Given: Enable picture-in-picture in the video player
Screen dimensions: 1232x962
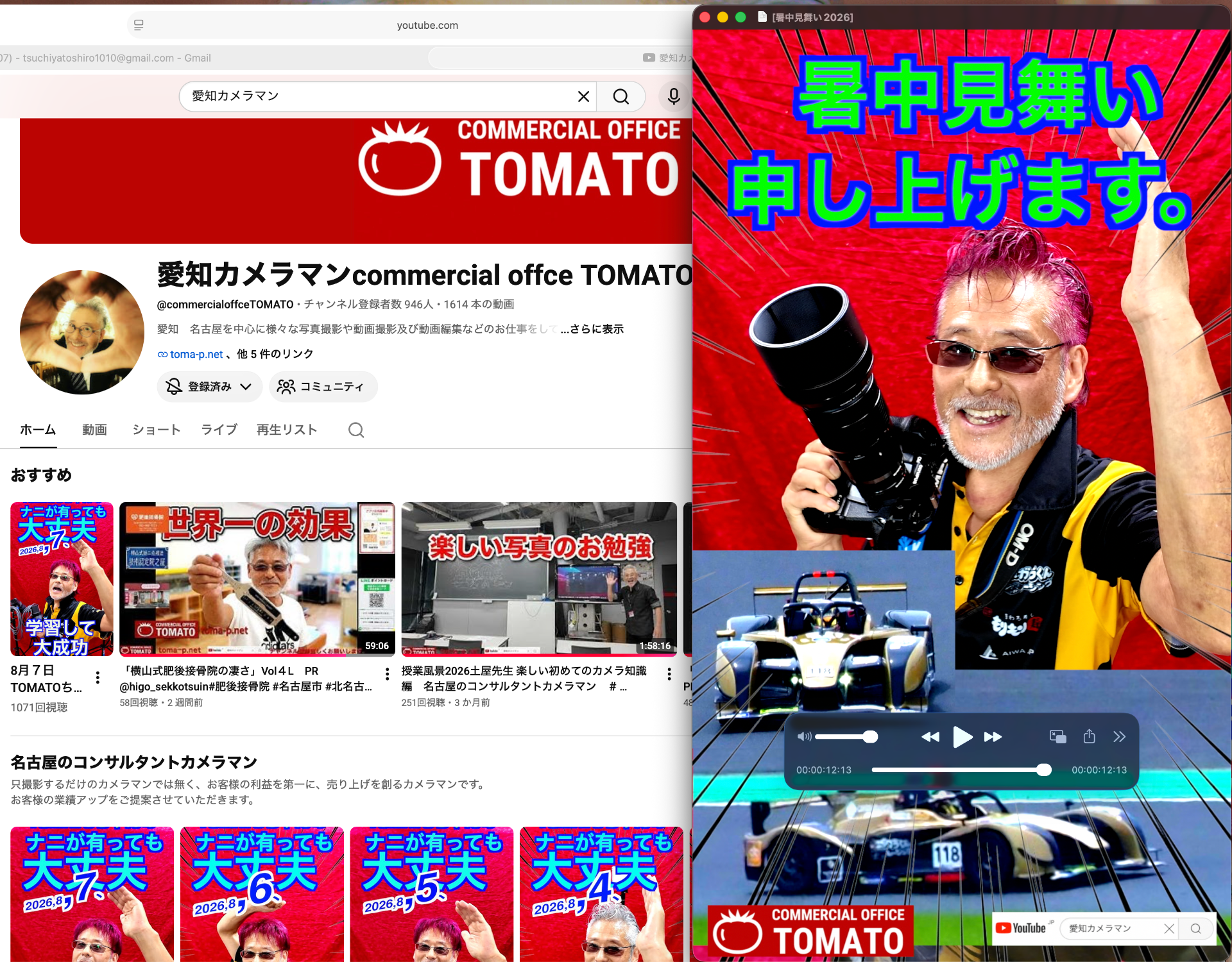Looking at the screenshot, I should coord(1057,736).
